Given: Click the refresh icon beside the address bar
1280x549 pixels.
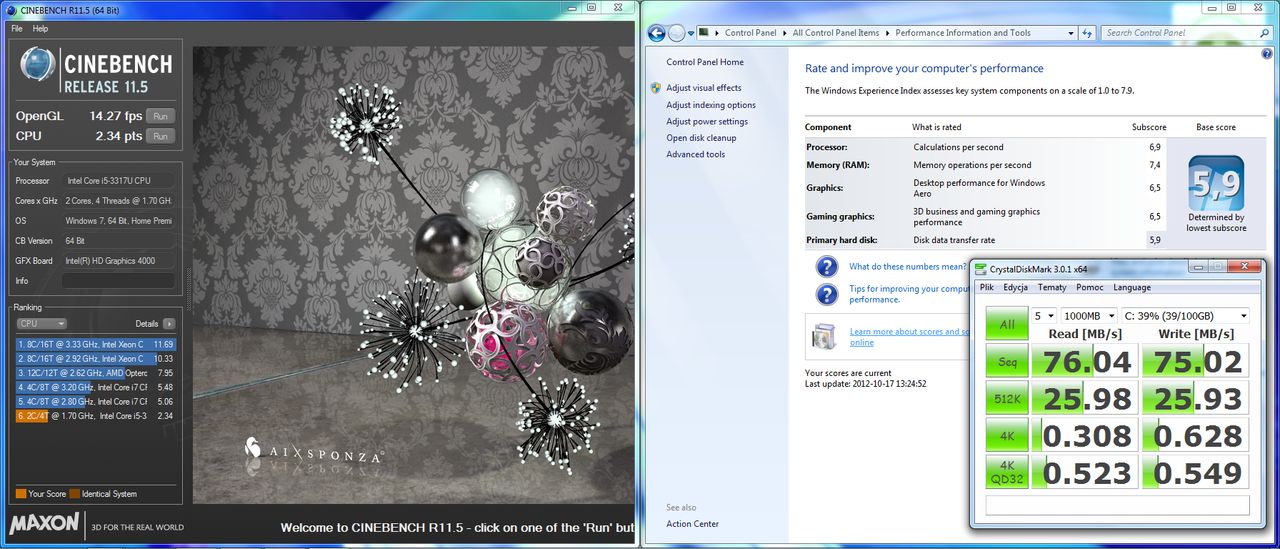Looking at the screenshot, I should point(1085,33).
